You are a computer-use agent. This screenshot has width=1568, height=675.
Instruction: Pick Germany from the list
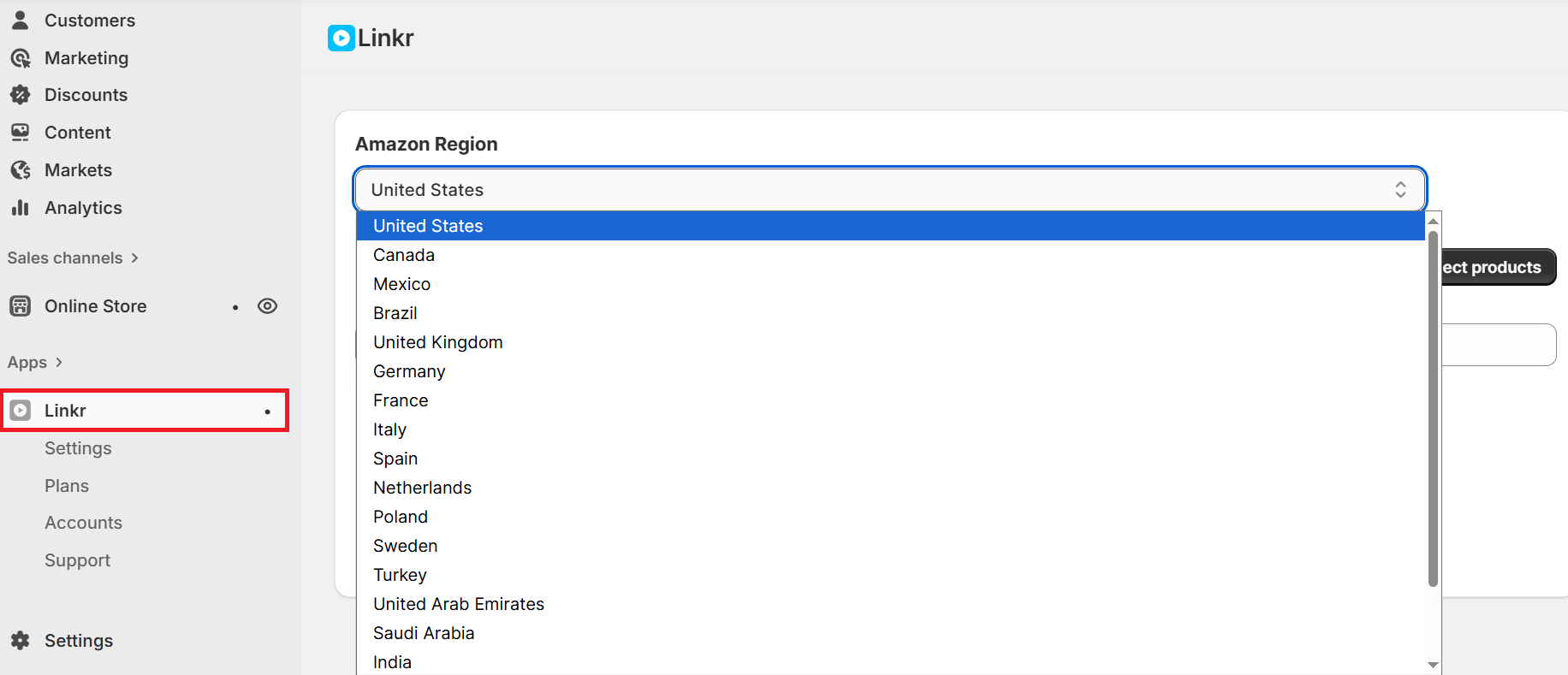click(890, 371)
